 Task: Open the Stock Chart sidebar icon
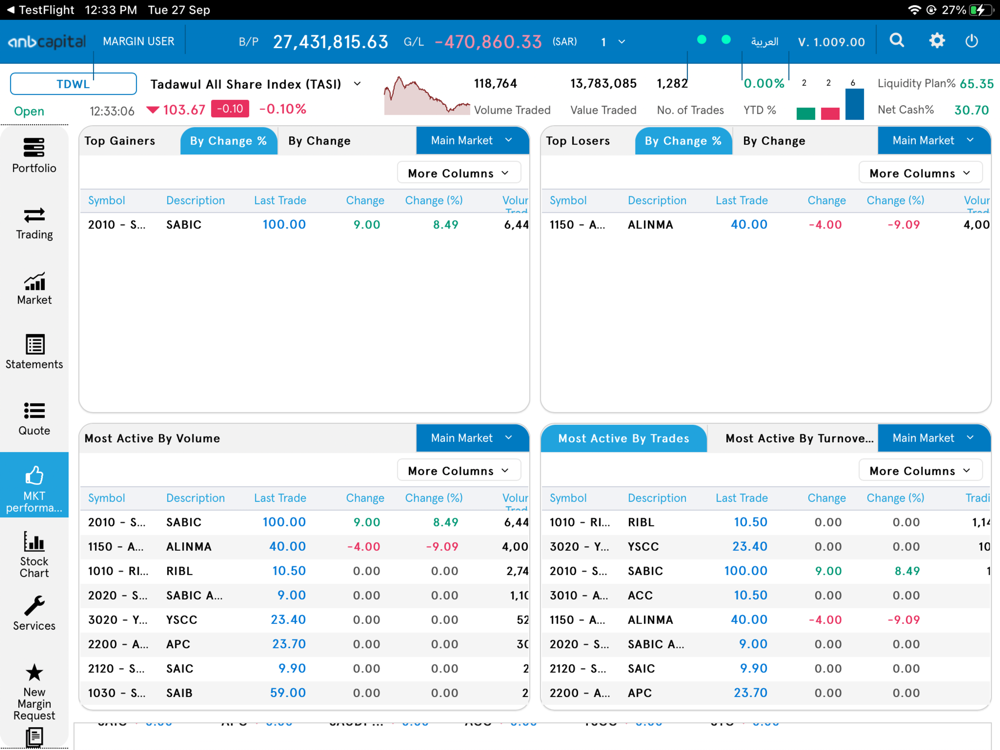point(34,554)
